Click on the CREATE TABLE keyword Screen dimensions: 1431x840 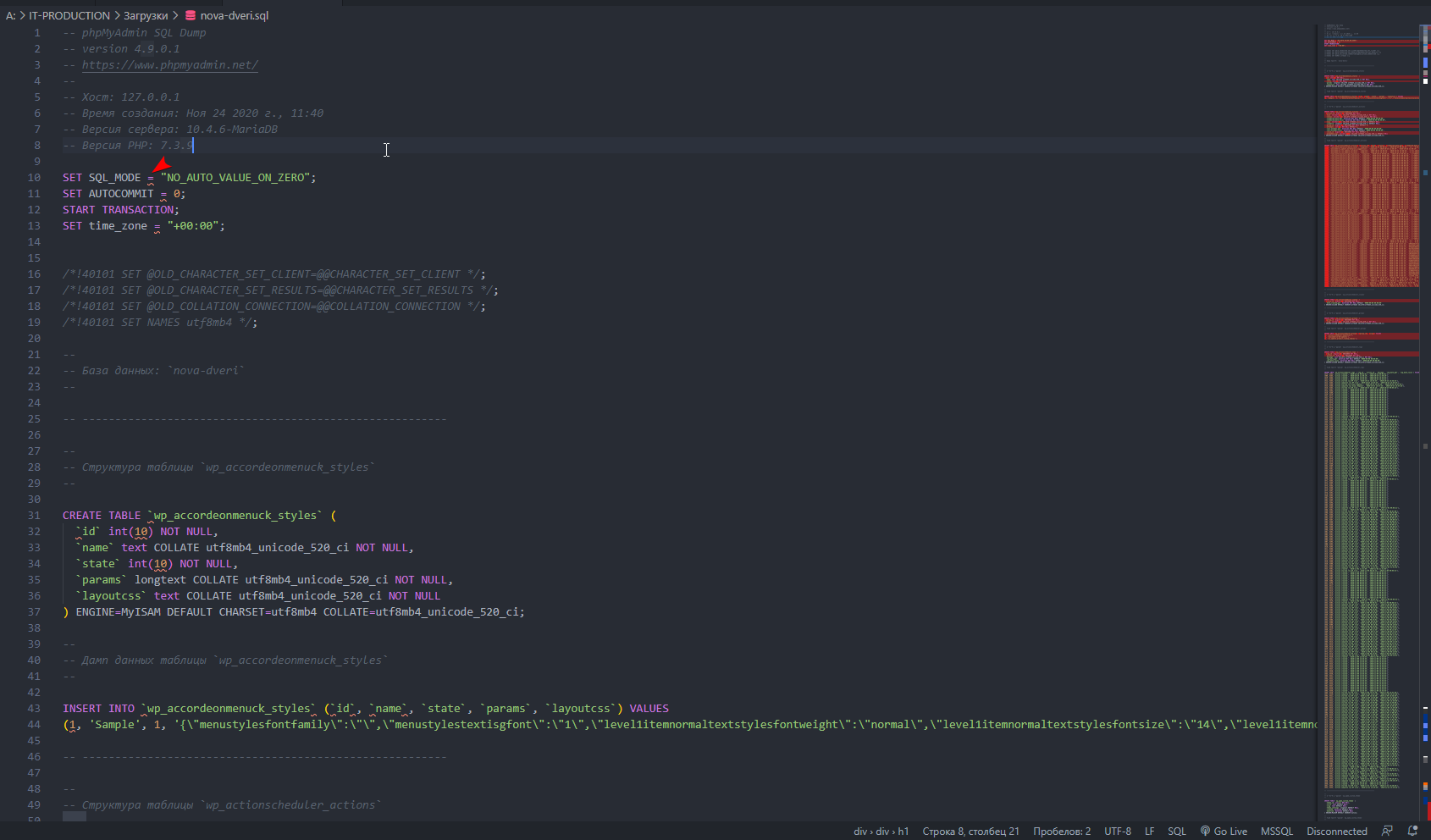pyautogui.click(x=102, y=515)
